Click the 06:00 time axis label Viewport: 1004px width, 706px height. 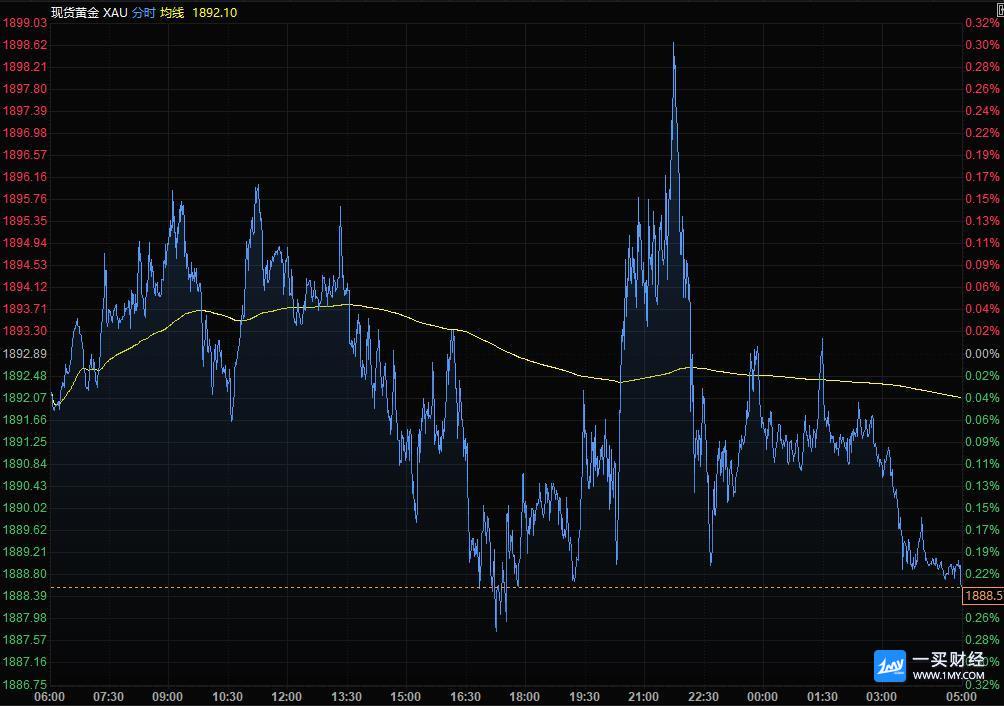[x=49, y=696]
